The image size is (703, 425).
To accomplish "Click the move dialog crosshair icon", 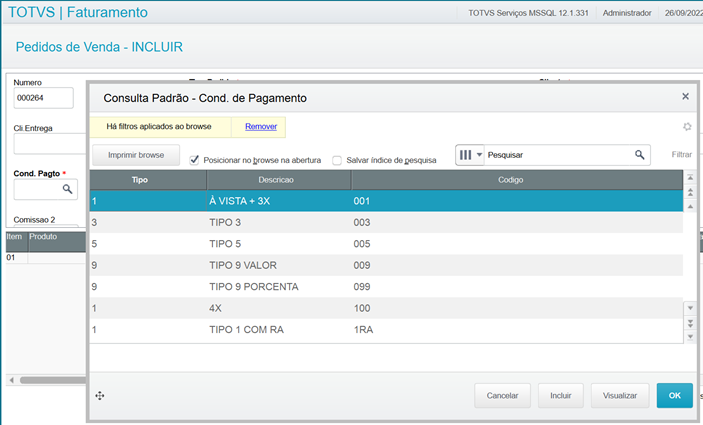I will [100, 395].
